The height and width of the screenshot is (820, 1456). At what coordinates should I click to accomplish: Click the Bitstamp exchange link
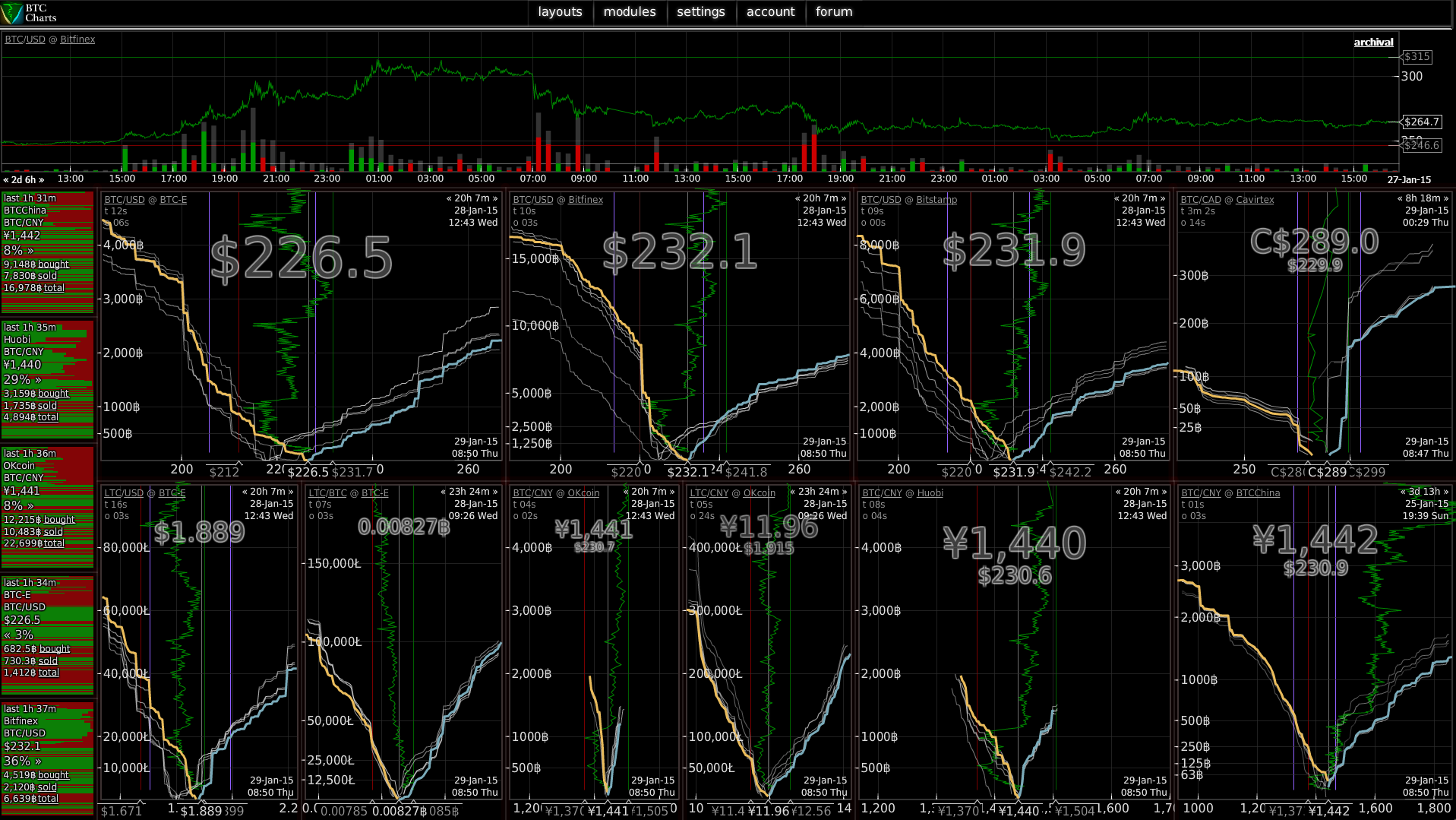tap(936, 200)
